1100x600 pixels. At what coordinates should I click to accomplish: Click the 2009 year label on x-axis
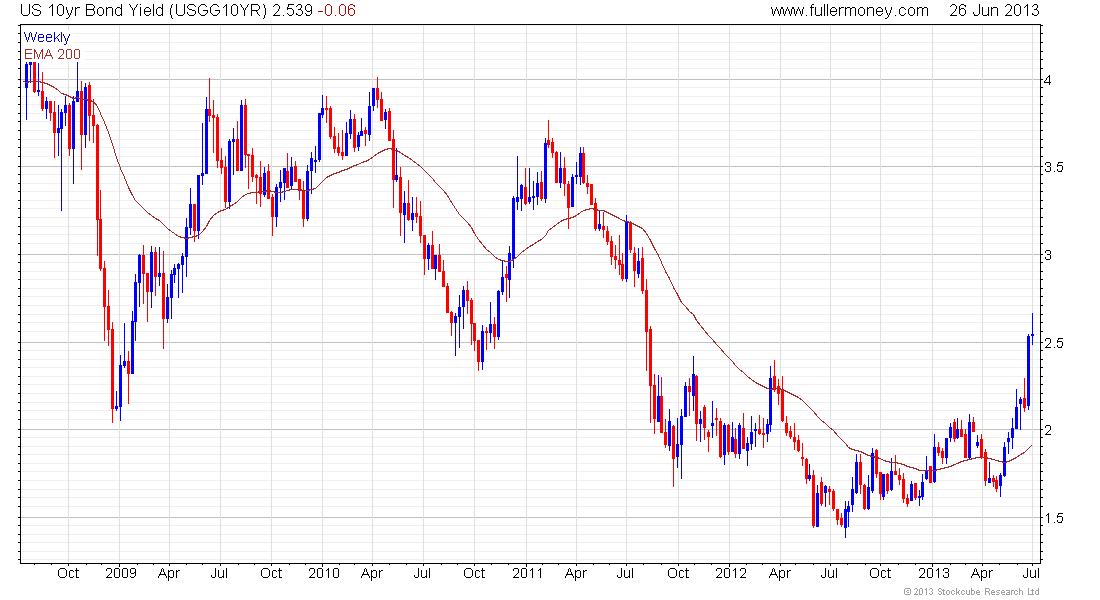tap(121, 573)
